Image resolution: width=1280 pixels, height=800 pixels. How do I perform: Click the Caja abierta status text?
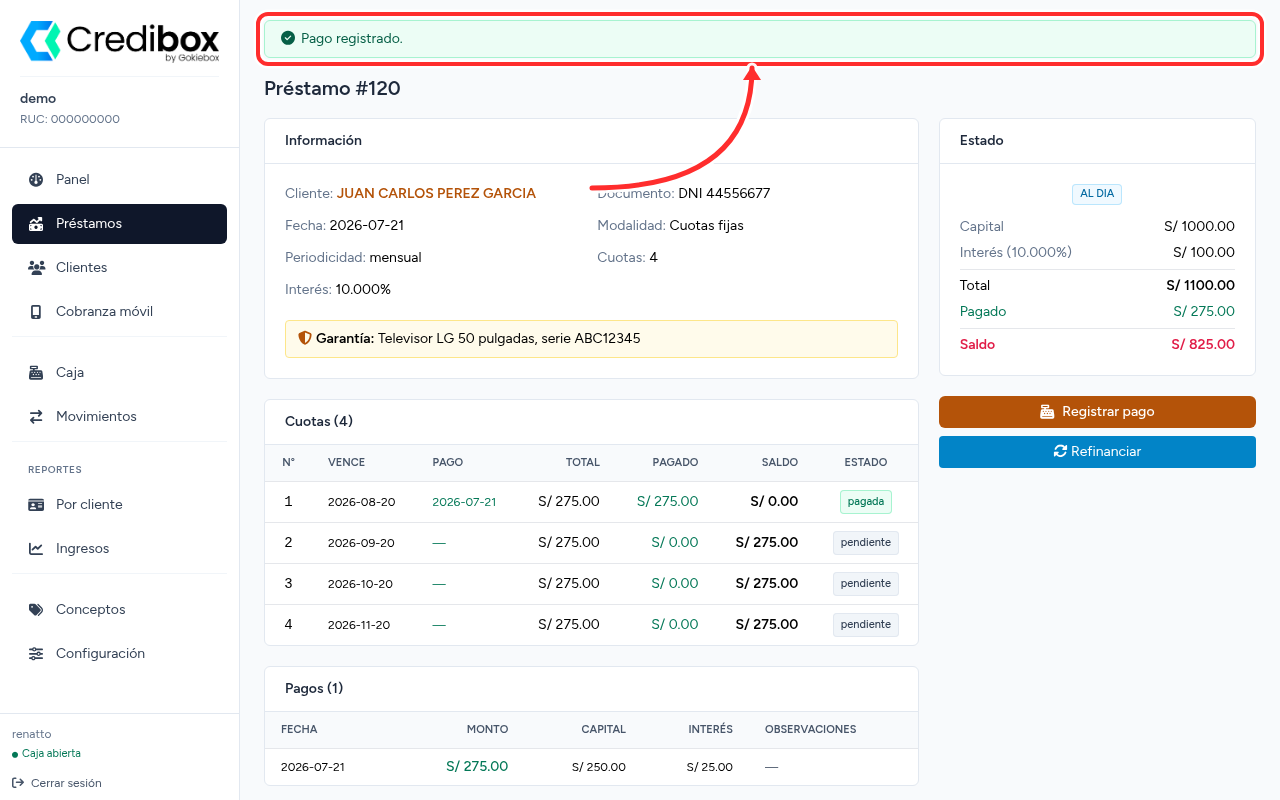pyautogui.click(x=51, y=754)
